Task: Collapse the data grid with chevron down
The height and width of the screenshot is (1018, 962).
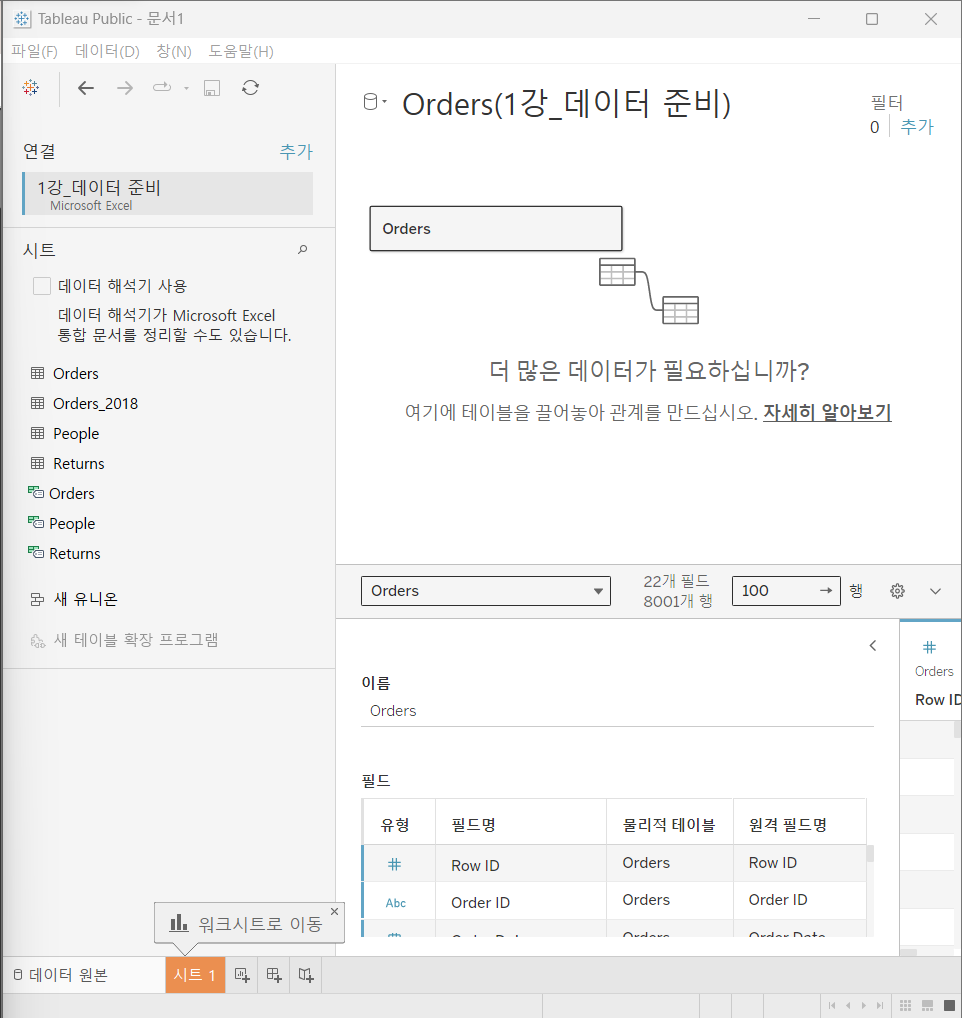Action: point(935,591)
